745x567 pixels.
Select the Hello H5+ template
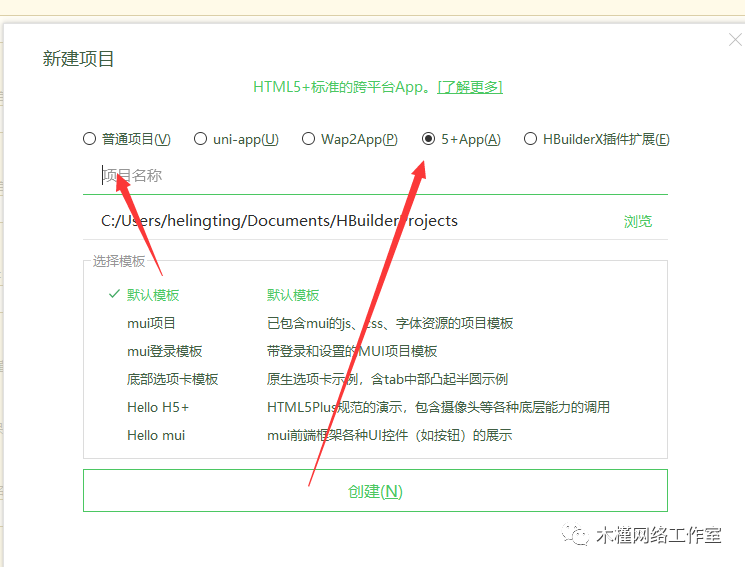point(158,407)
